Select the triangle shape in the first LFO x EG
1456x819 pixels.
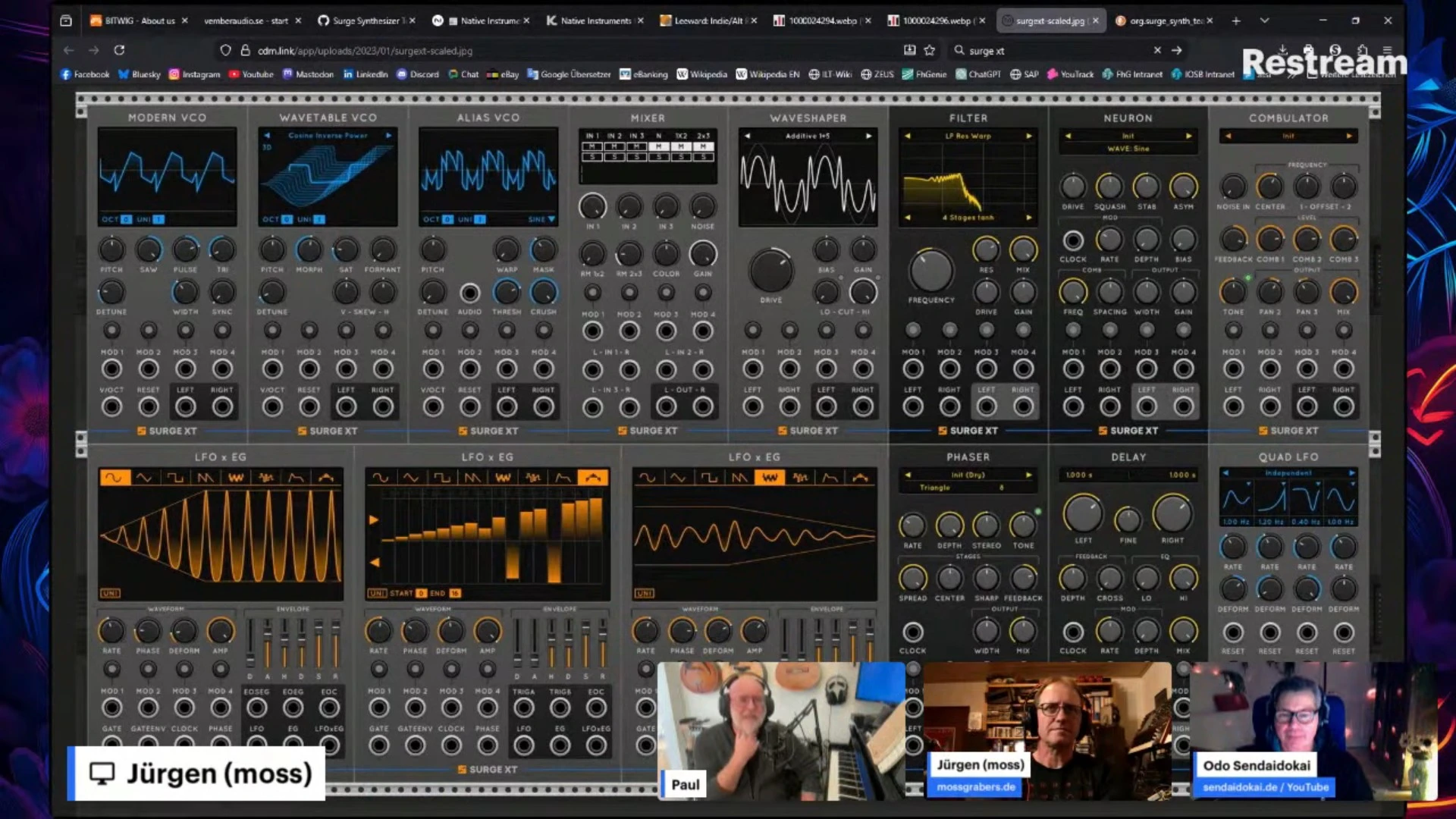(x=144, y=478)
